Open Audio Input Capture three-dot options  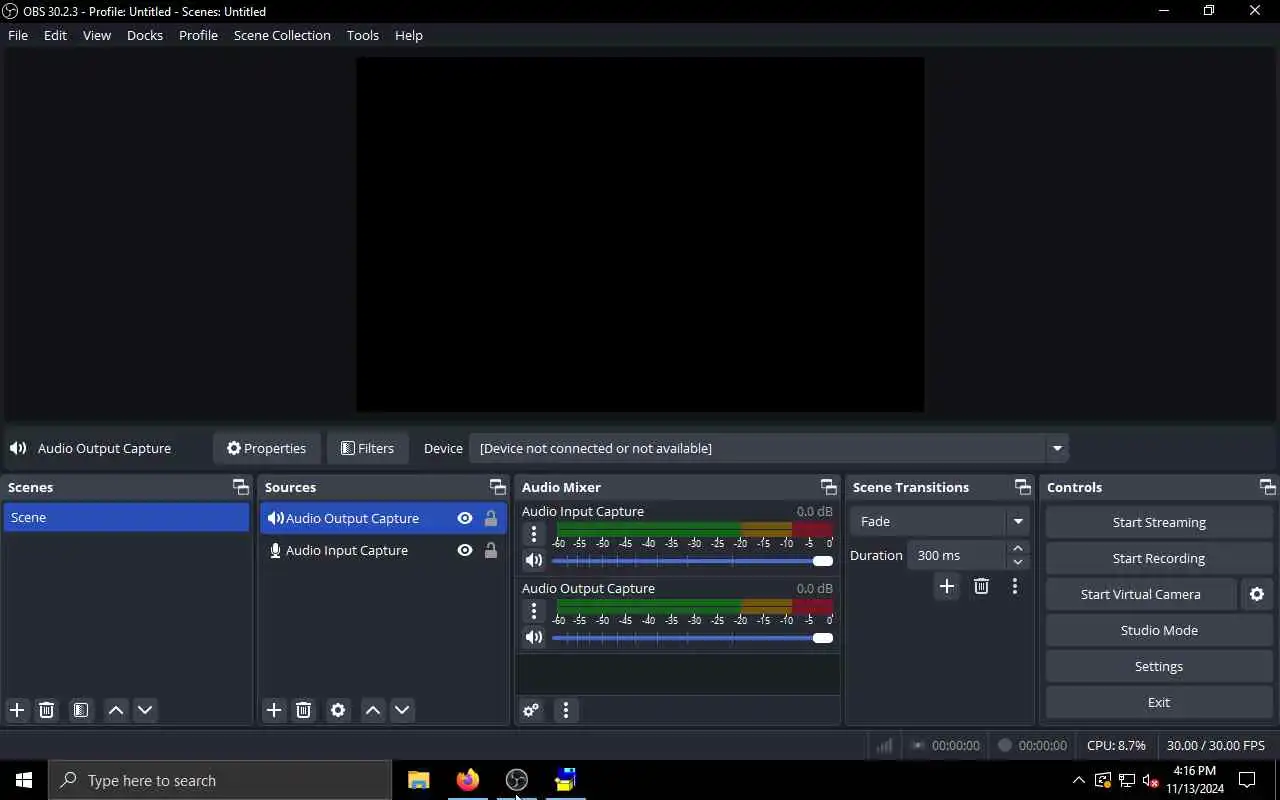[534, 534]
